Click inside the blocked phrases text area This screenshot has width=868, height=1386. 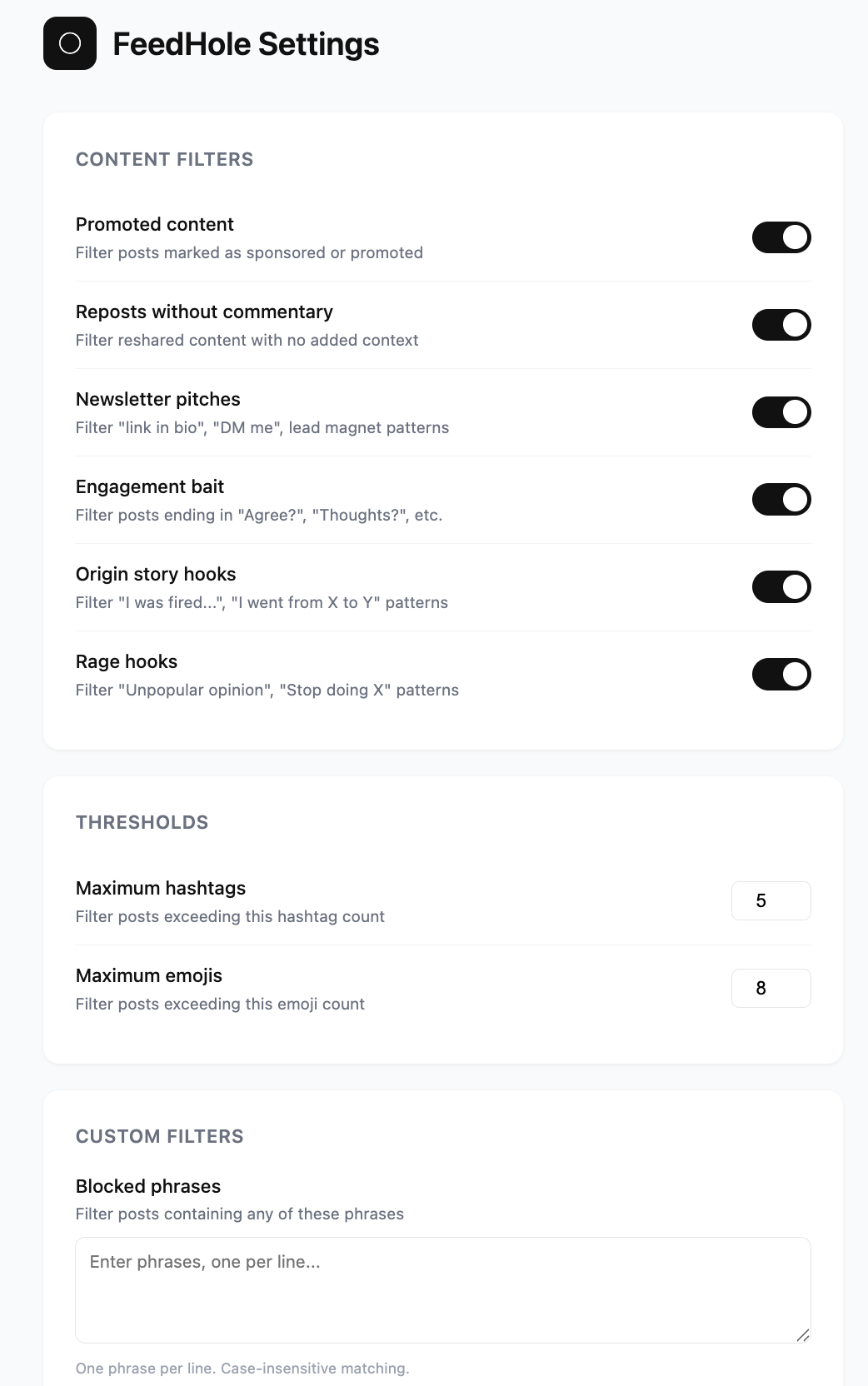442,1287
